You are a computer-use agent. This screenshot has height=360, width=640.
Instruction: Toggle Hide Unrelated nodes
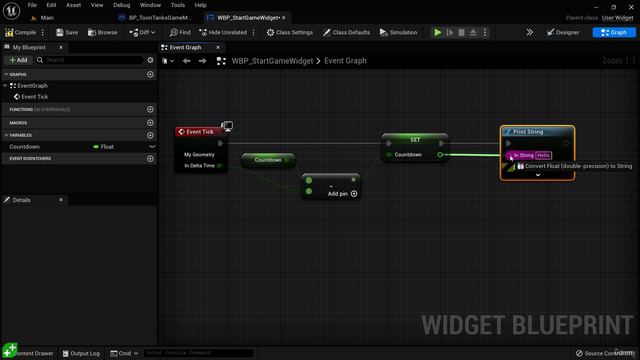coord(223,32)
